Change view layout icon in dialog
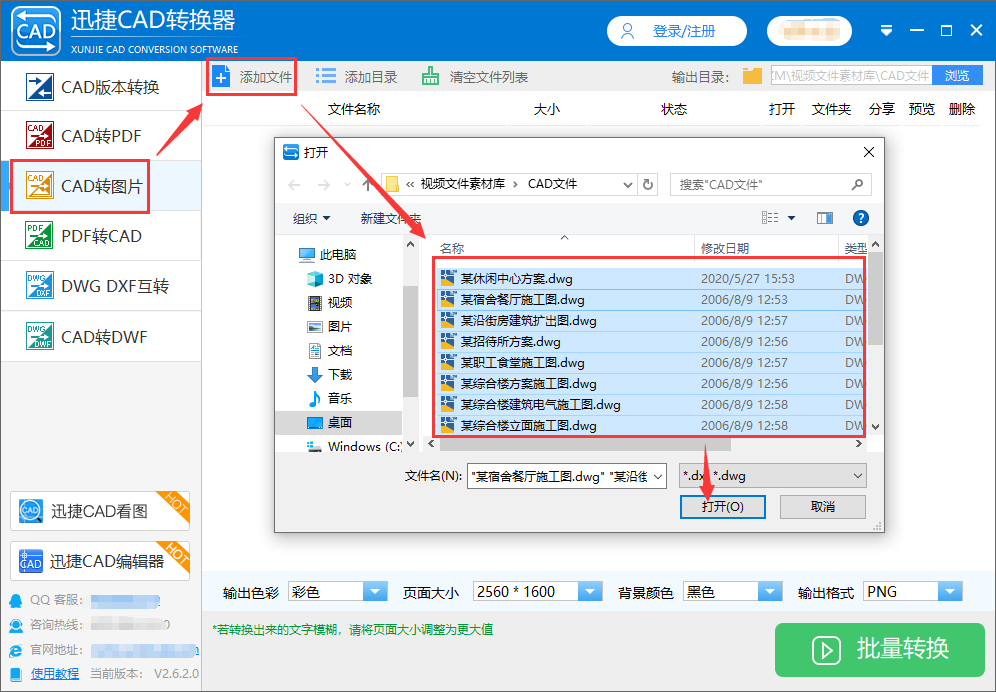The height and width of the screenshot is (692, 996). point(771,218)
